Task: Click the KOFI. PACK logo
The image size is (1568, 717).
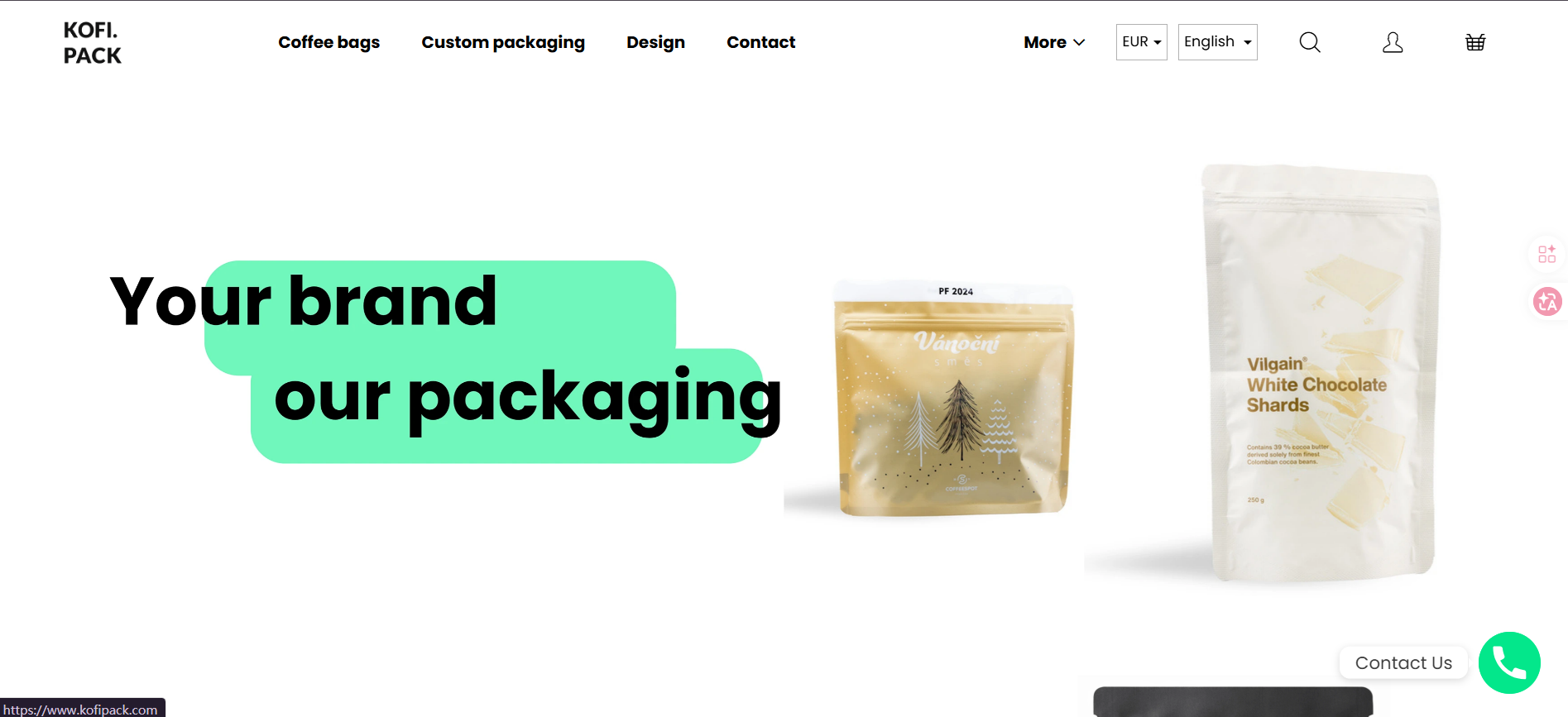Action: 92,43
